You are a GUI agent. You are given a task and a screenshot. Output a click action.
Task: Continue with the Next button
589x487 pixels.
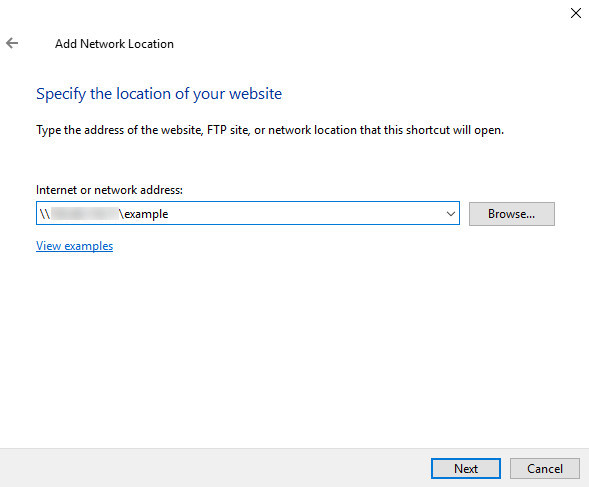tap(466, 469)
